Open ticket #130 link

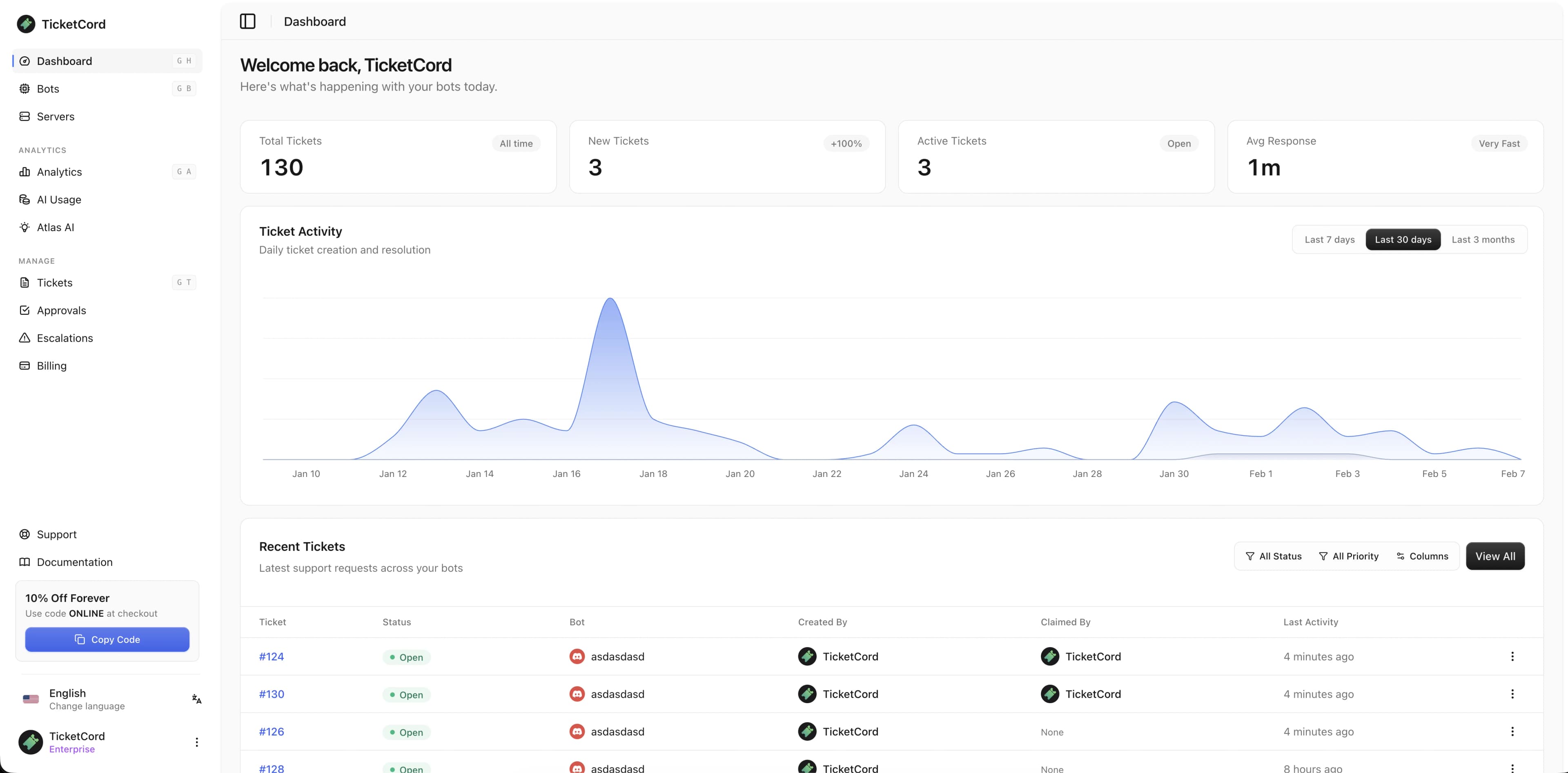coord(272,694)
